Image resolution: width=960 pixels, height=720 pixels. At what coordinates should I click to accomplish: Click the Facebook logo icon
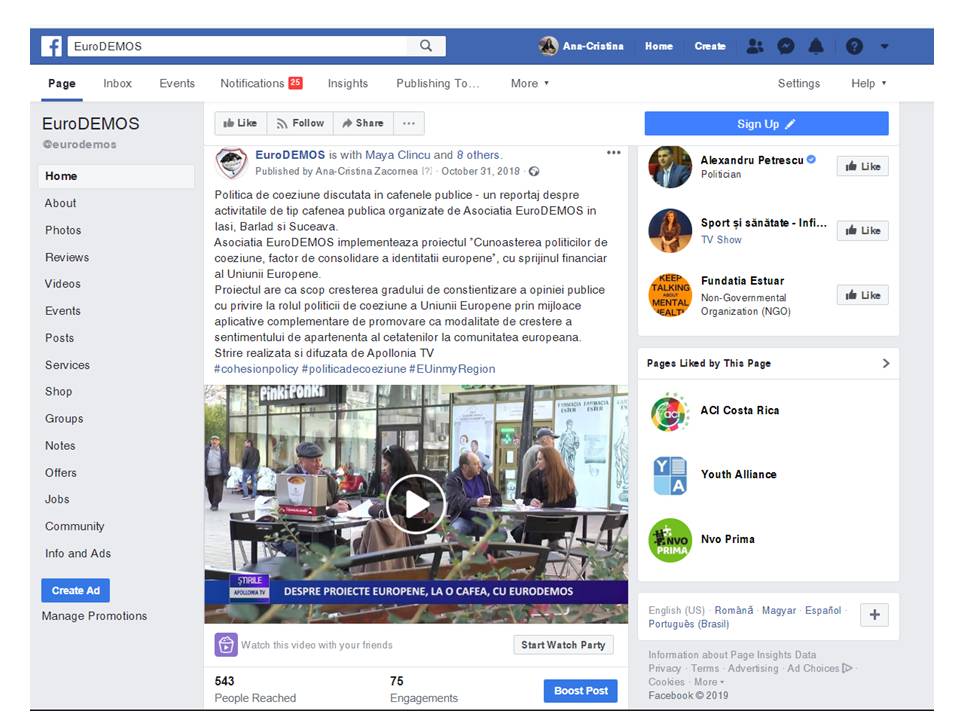(51, 47)
